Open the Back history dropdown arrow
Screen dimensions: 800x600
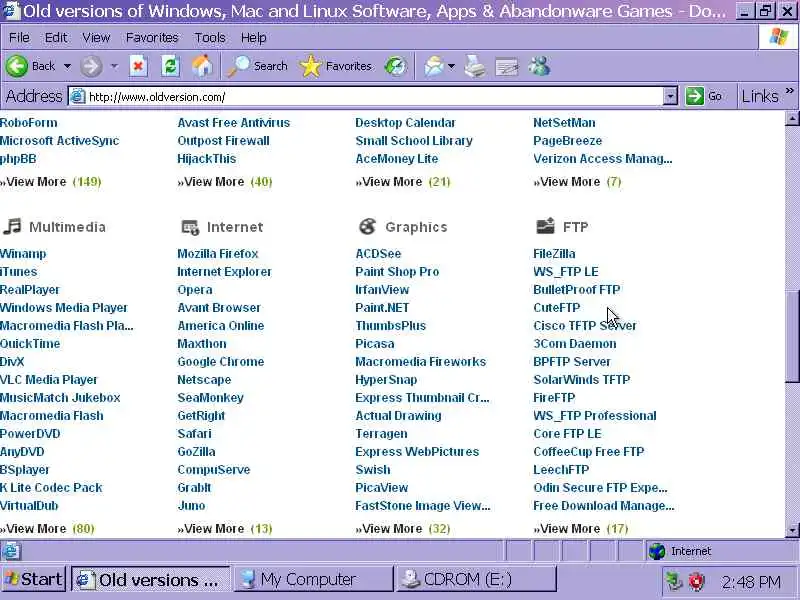tap(67, 66)
